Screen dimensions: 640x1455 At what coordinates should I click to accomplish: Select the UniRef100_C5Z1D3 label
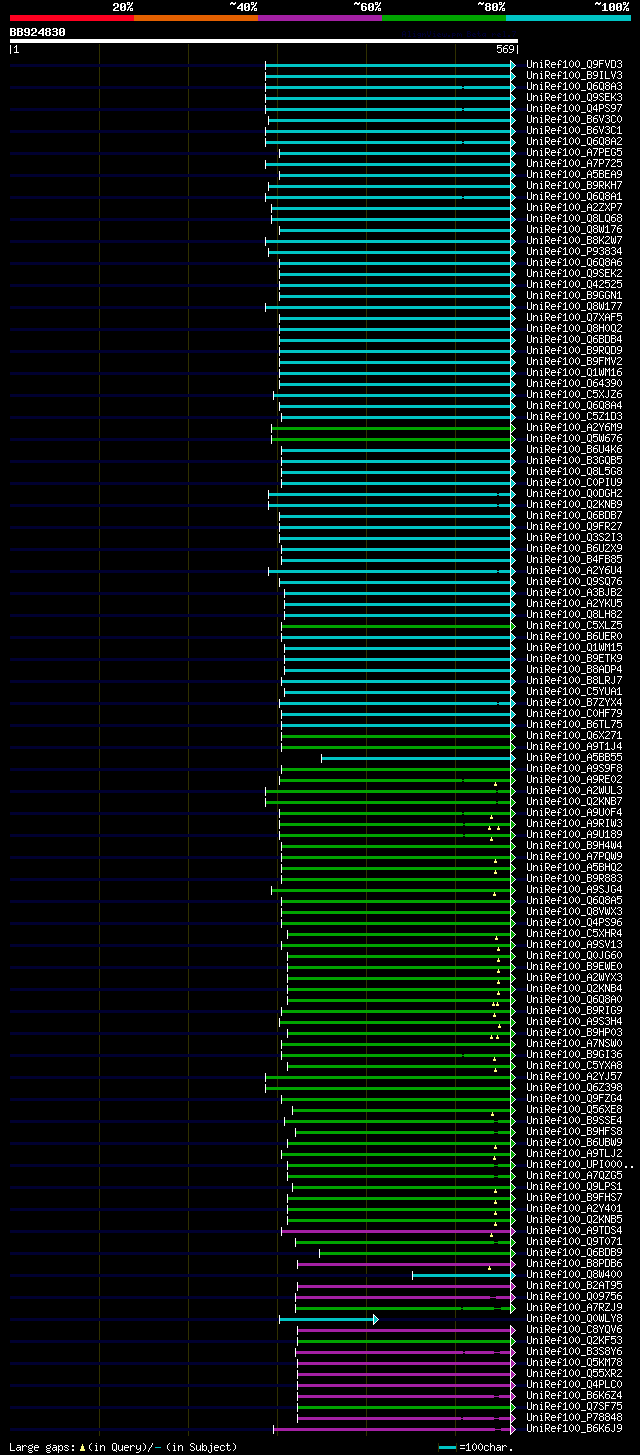(x=574, y=417)
